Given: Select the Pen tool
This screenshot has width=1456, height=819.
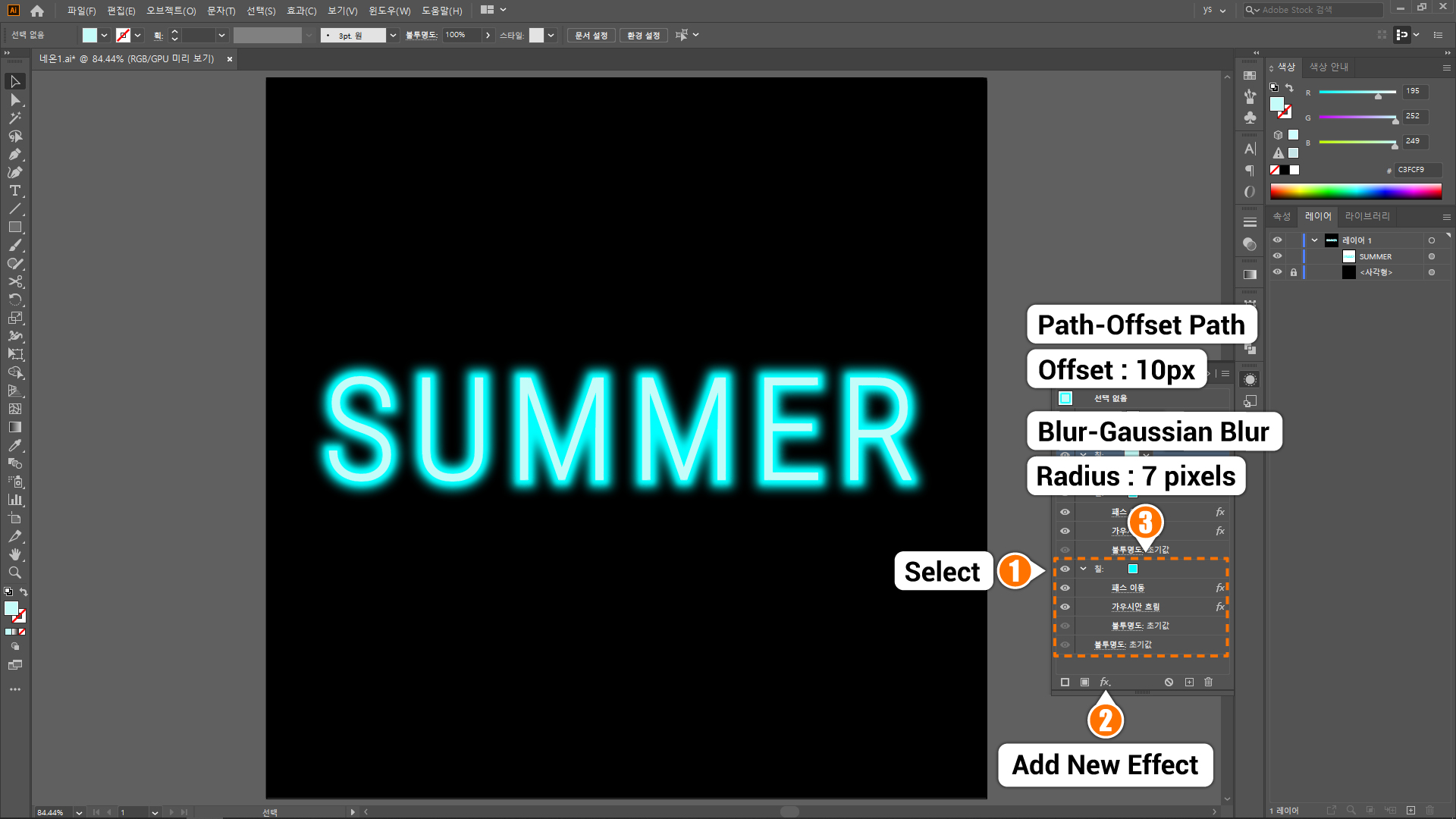Looking at the screenshot, I should click(x=14, y=155).
